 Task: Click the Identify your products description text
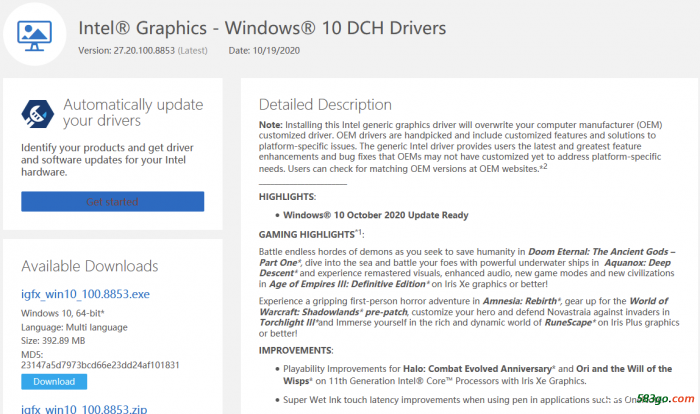(107, 159)
